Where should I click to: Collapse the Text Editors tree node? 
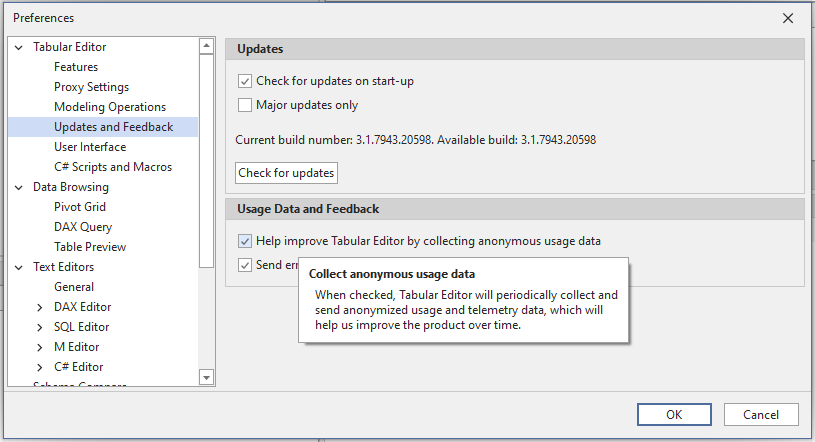(19, 267)
